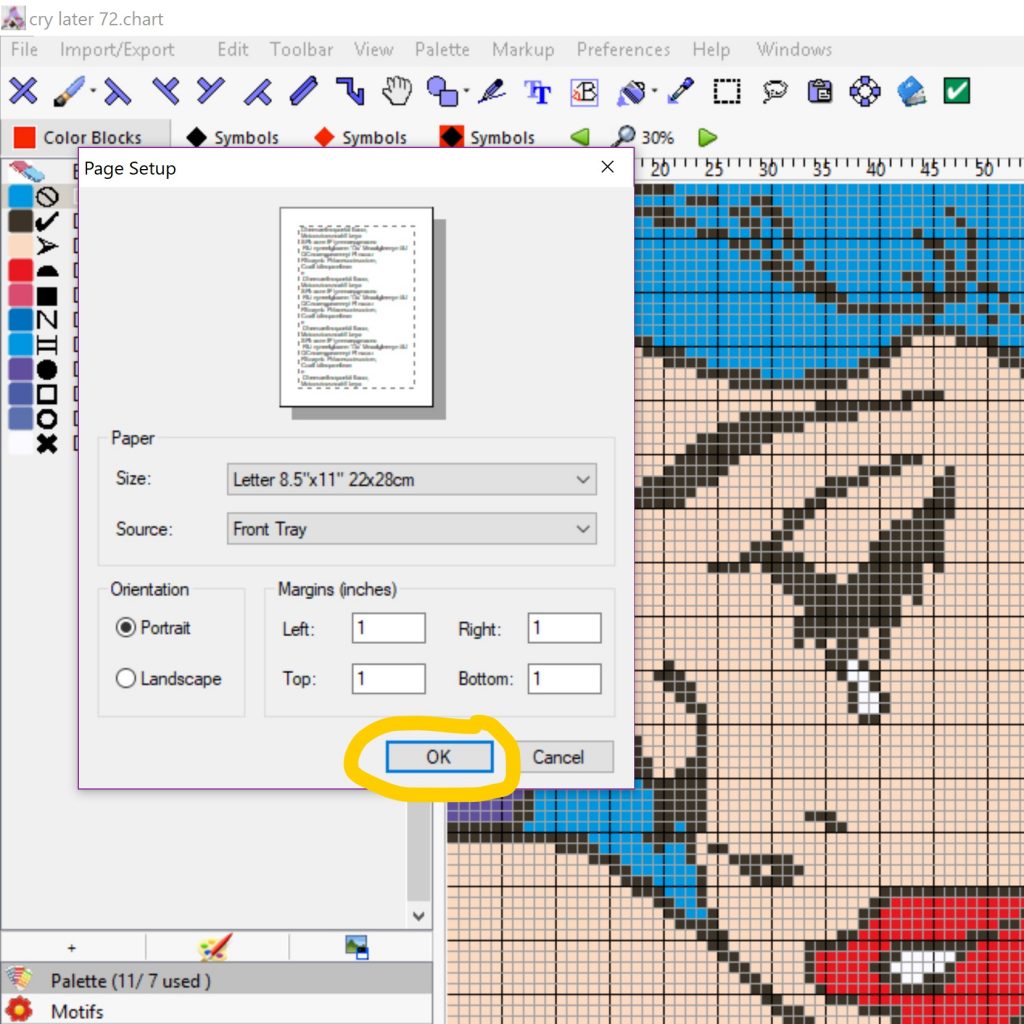
Task: Open the Palette (11/ 7 used) panel
Action: tap(216, 980)
